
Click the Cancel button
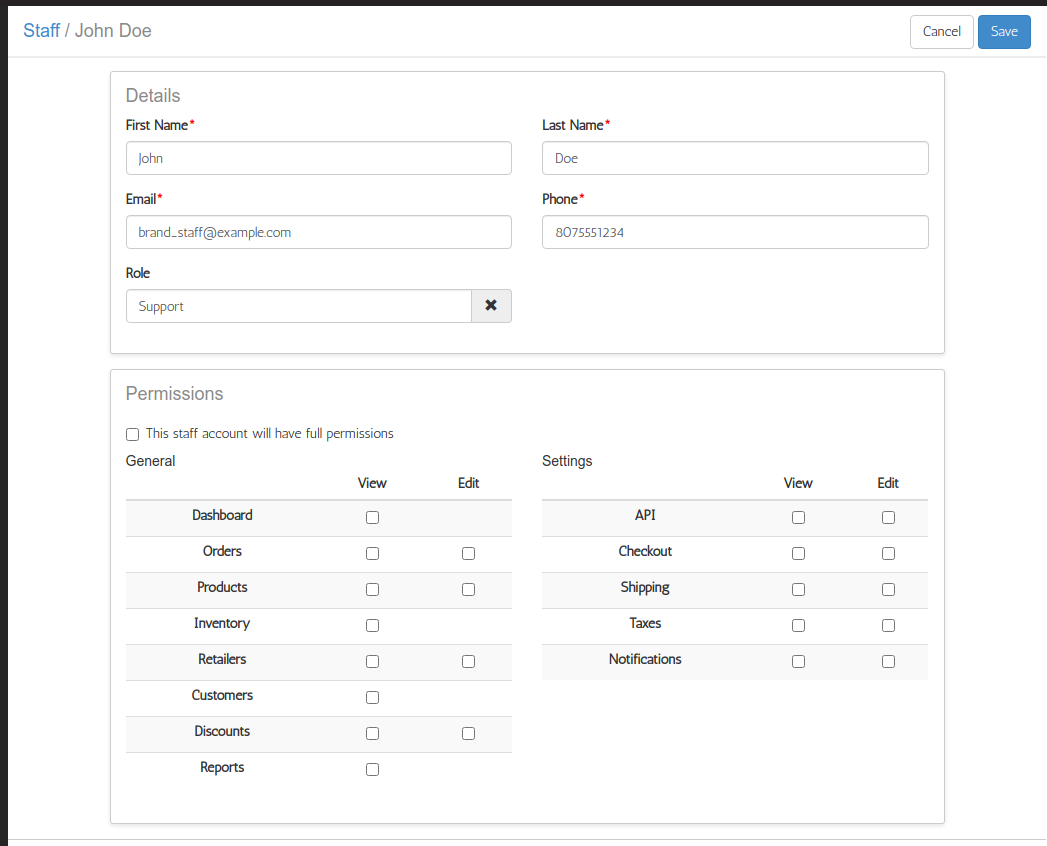click(941, 32)
